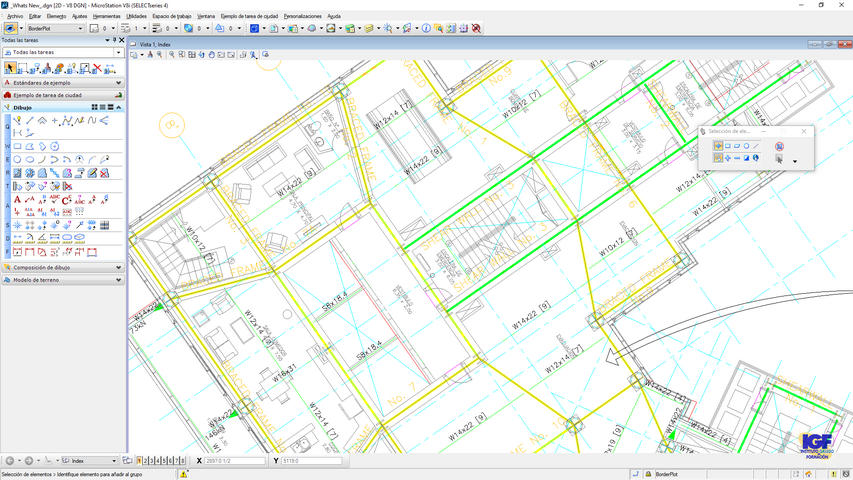Click the Zoom In view tool
The width and height of the screenshot is (853, 480).
click(x=159, y=54)
